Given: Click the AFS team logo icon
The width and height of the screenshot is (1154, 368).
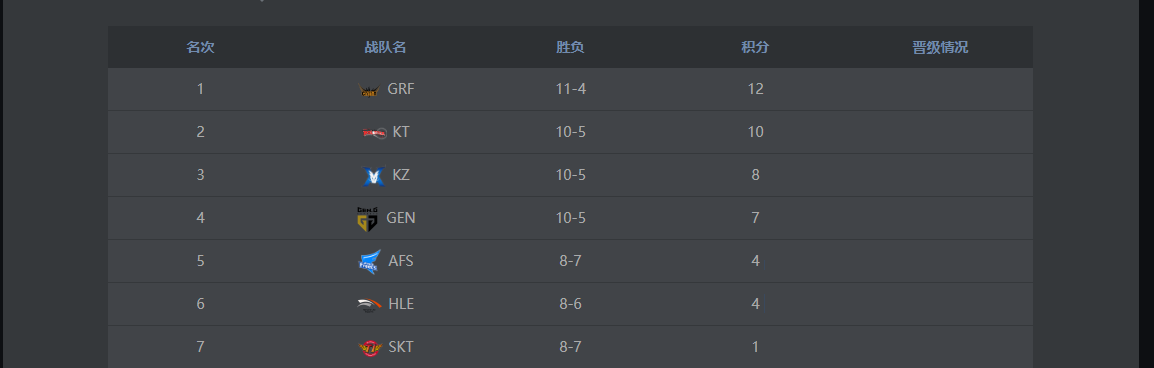Looking at the screenshot, I should coord(369,262).
